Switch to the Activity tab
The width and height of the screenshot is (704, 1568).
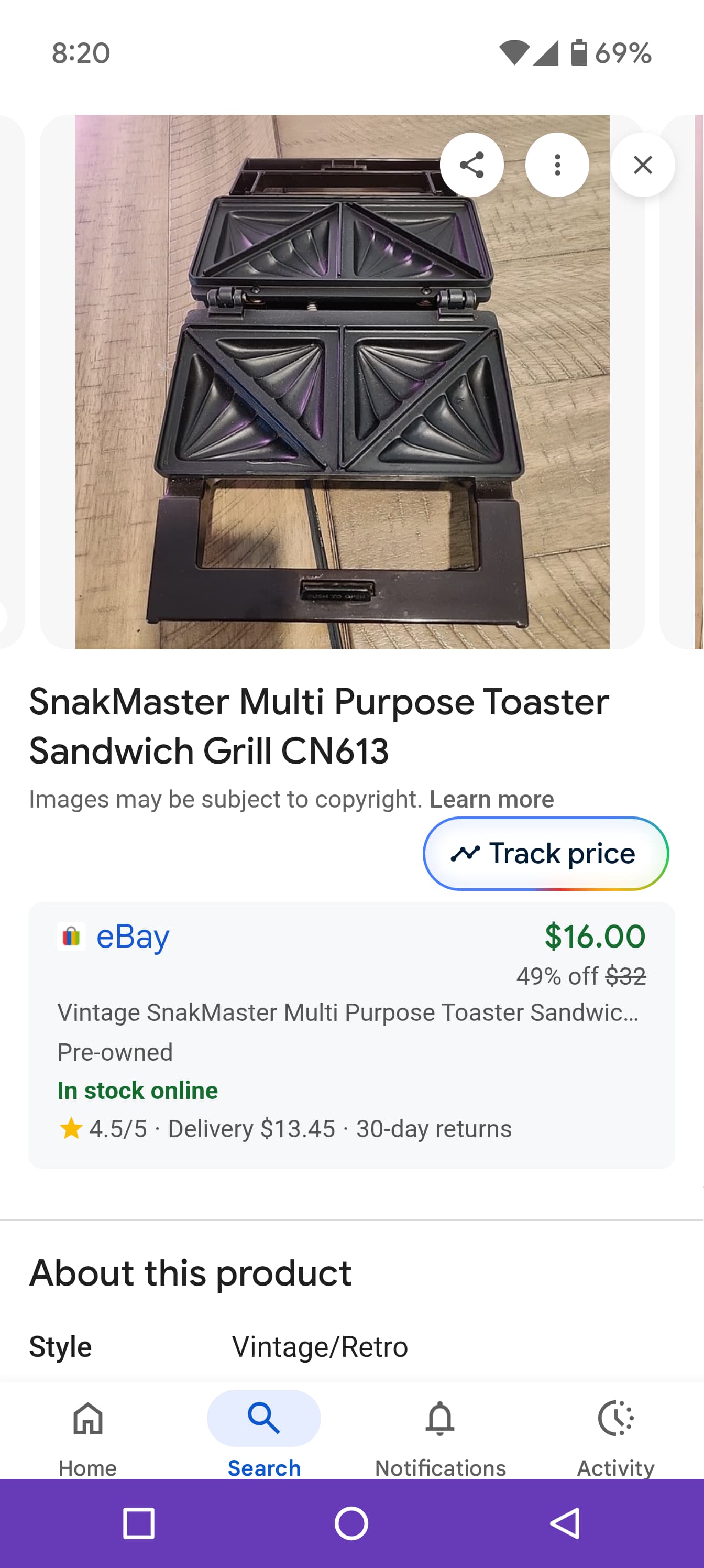(x=615, y=1434)
